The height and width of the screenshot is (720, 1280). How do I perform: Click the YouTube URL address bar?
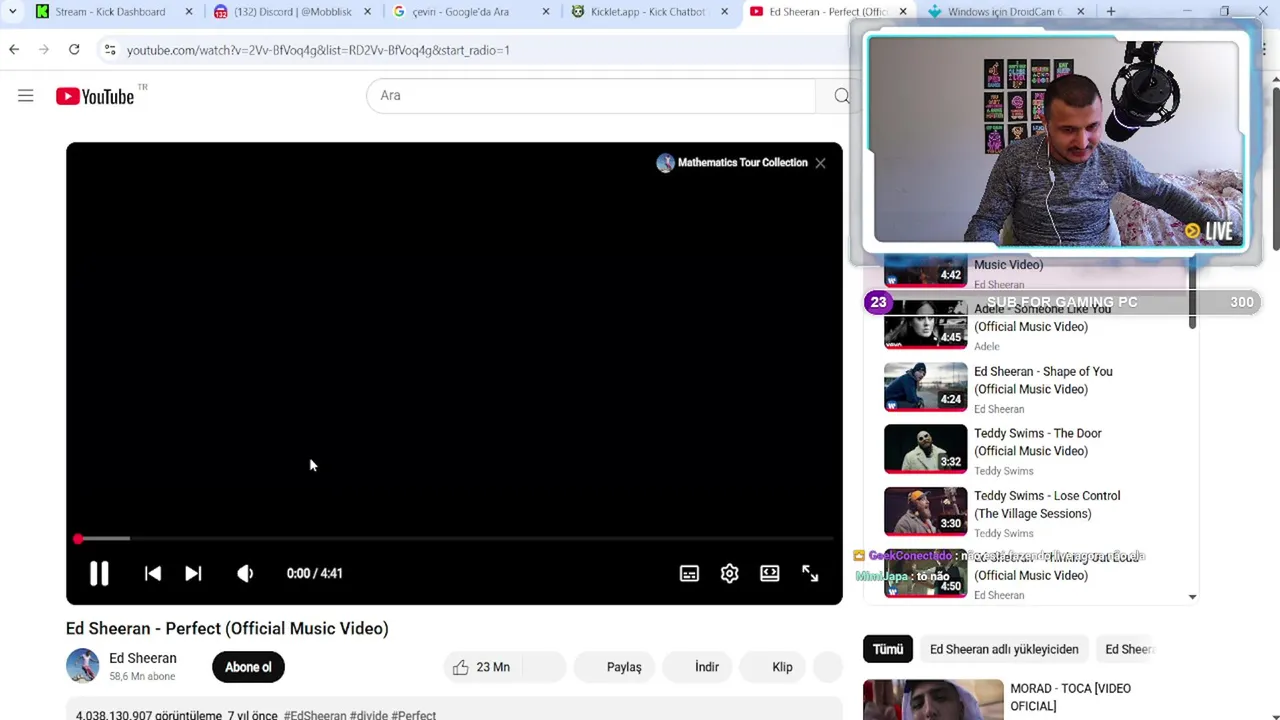(x=318, y=50)
